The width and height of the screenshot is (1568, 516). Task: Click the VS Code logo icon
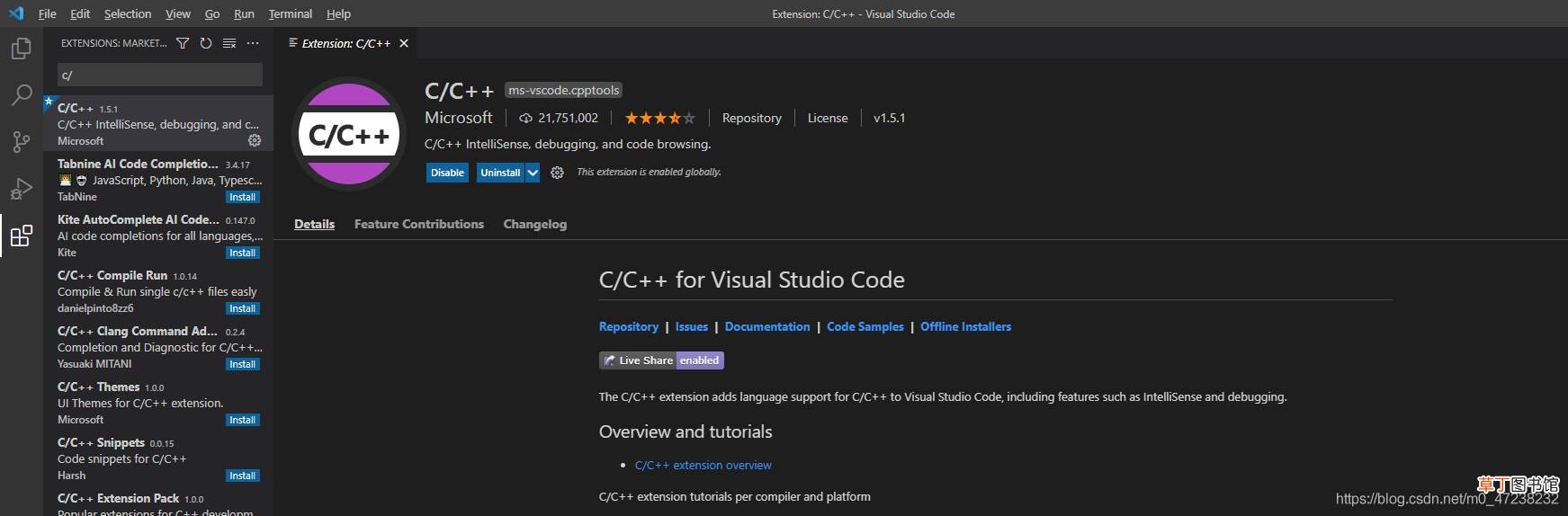tap(16, 13)
